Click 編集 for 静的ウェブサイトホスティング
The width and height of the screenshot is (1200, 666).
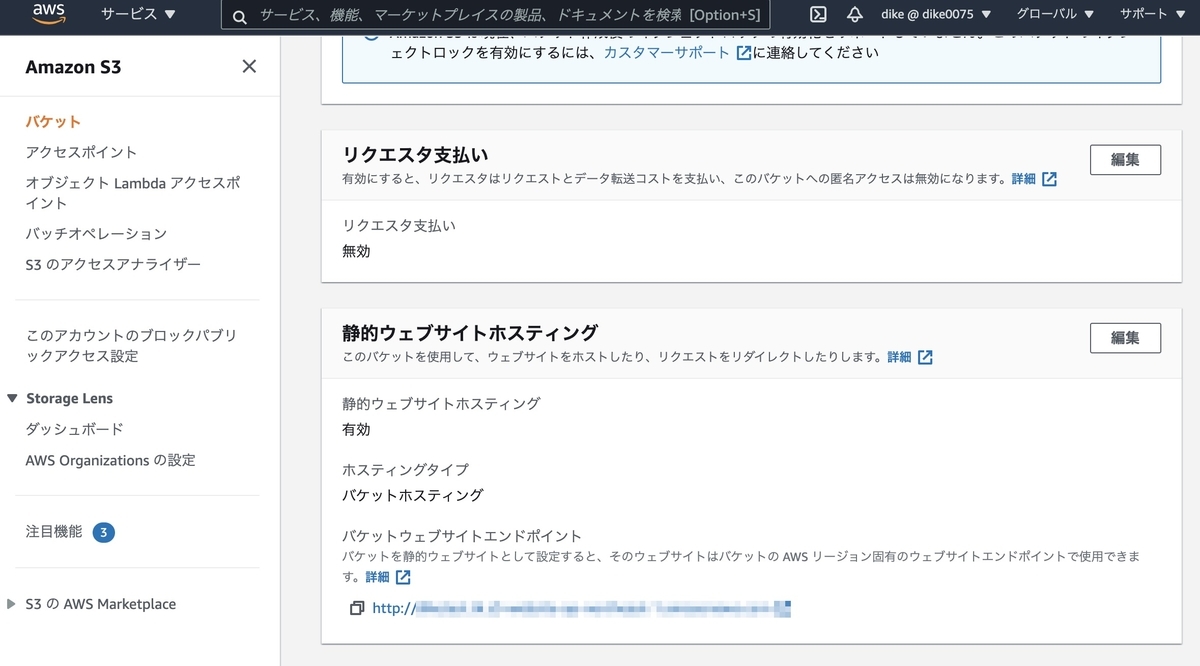coord(1125,338)
